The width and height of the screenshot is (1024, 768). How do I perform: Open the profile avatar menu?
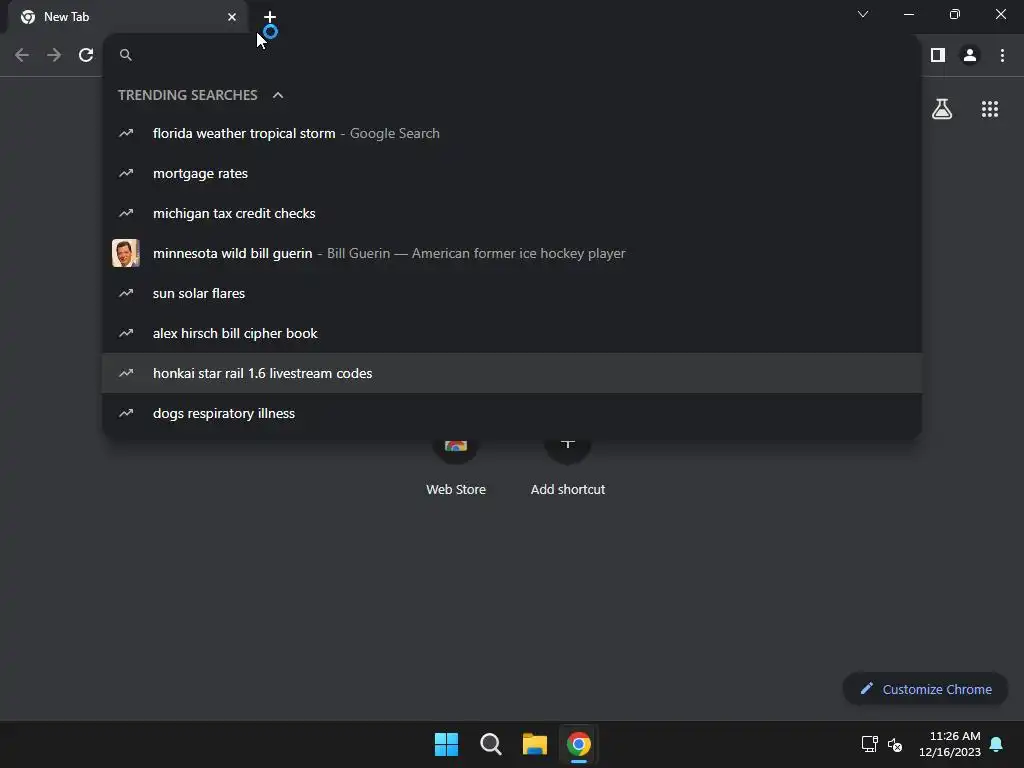(970, 55)
